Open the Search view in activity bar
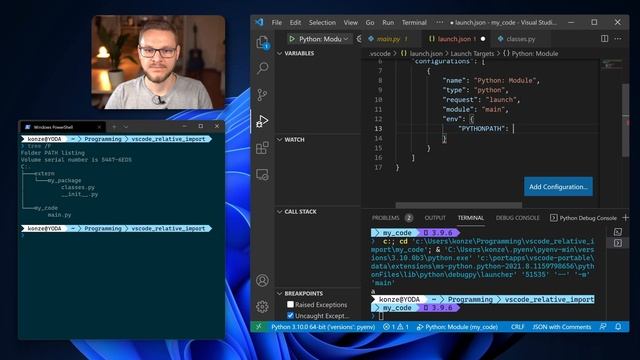Screen dimensions: 640x360 point(262,68)
